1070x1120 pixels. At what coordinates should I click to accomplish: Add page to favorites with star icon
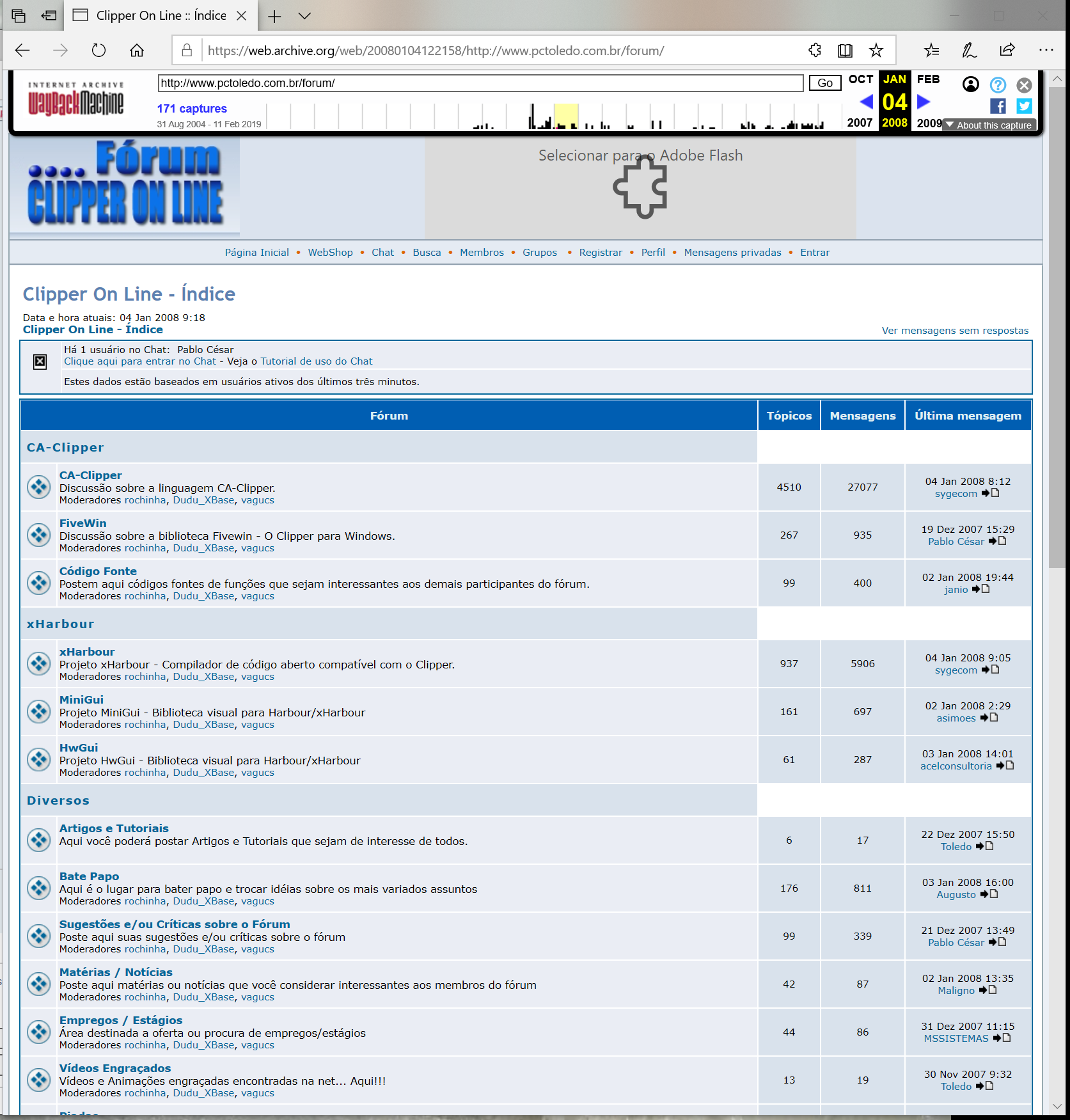876,51
